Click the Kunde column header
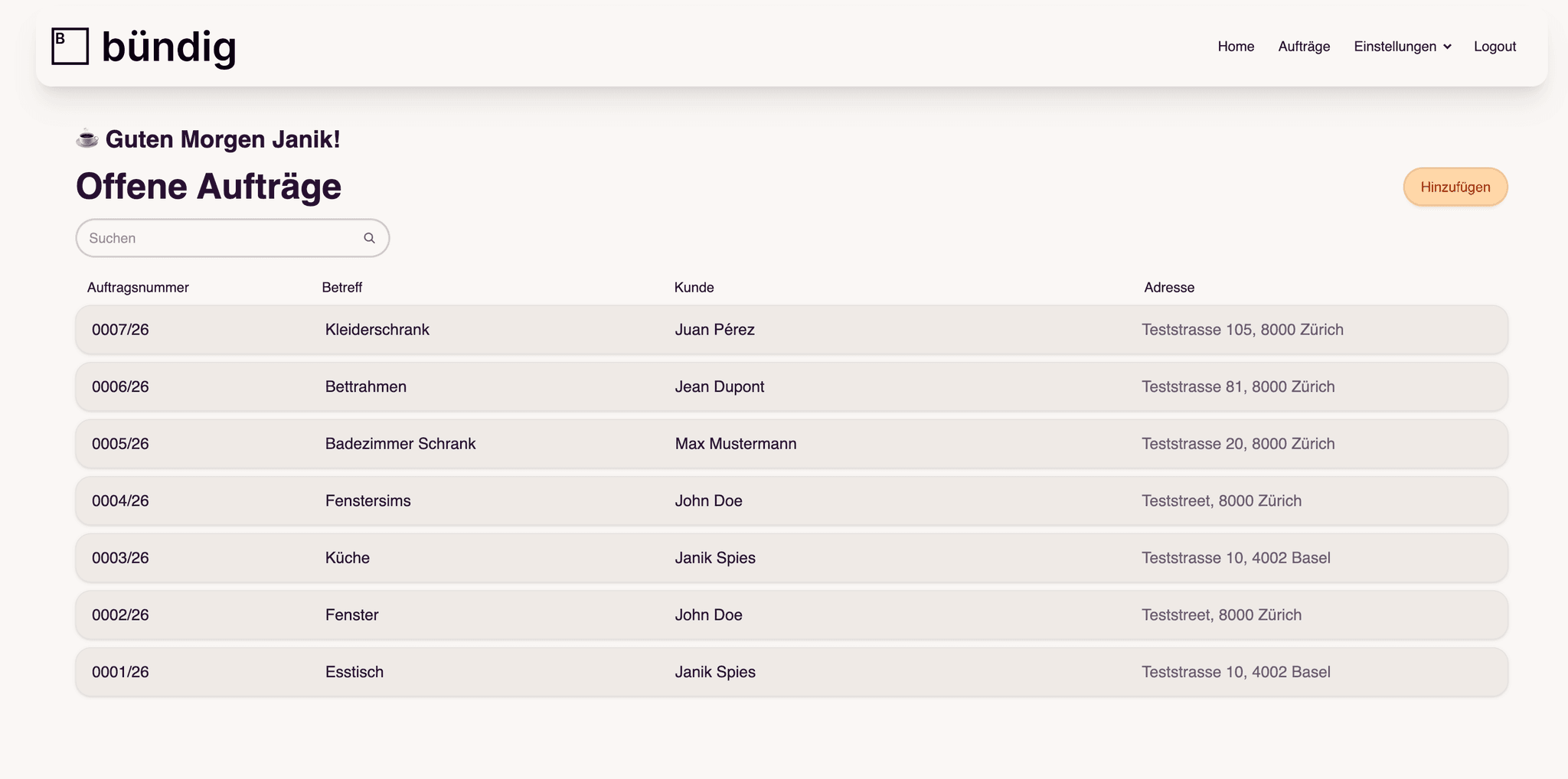Image resolution: width=1568 pixels, height=779 pixels. coord(694,288)
